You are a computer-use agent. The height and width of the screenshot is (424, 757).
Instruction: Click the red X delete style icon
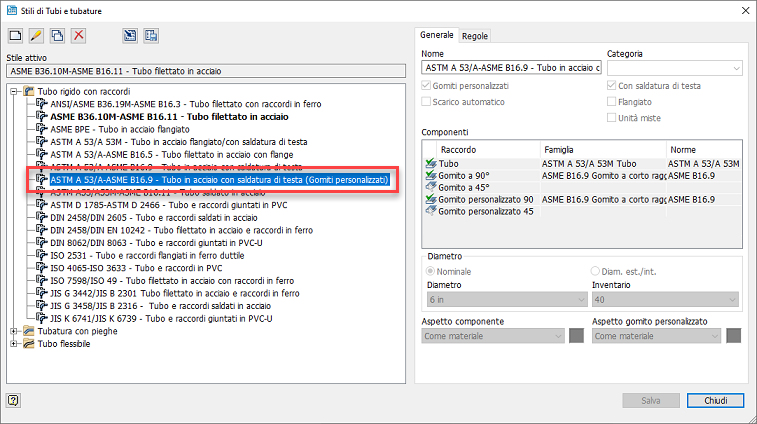(x=78, y=35)
